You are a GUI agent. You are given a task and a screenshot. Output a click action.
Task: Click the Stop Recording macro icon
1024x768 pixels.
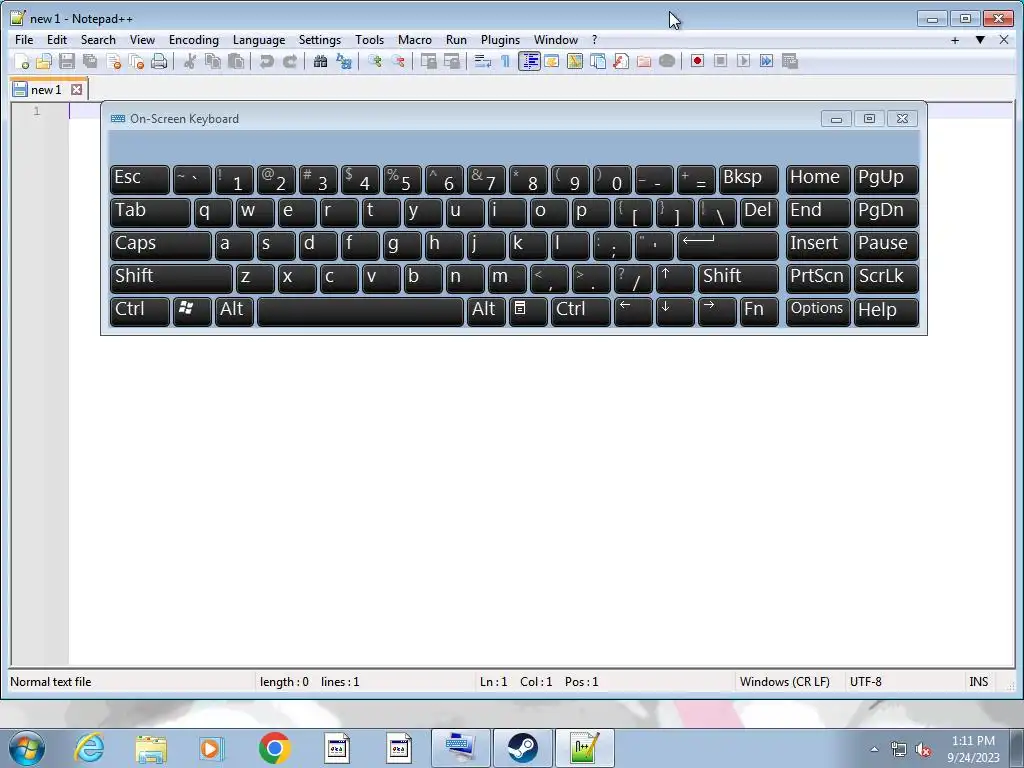[x=720, y=61]
